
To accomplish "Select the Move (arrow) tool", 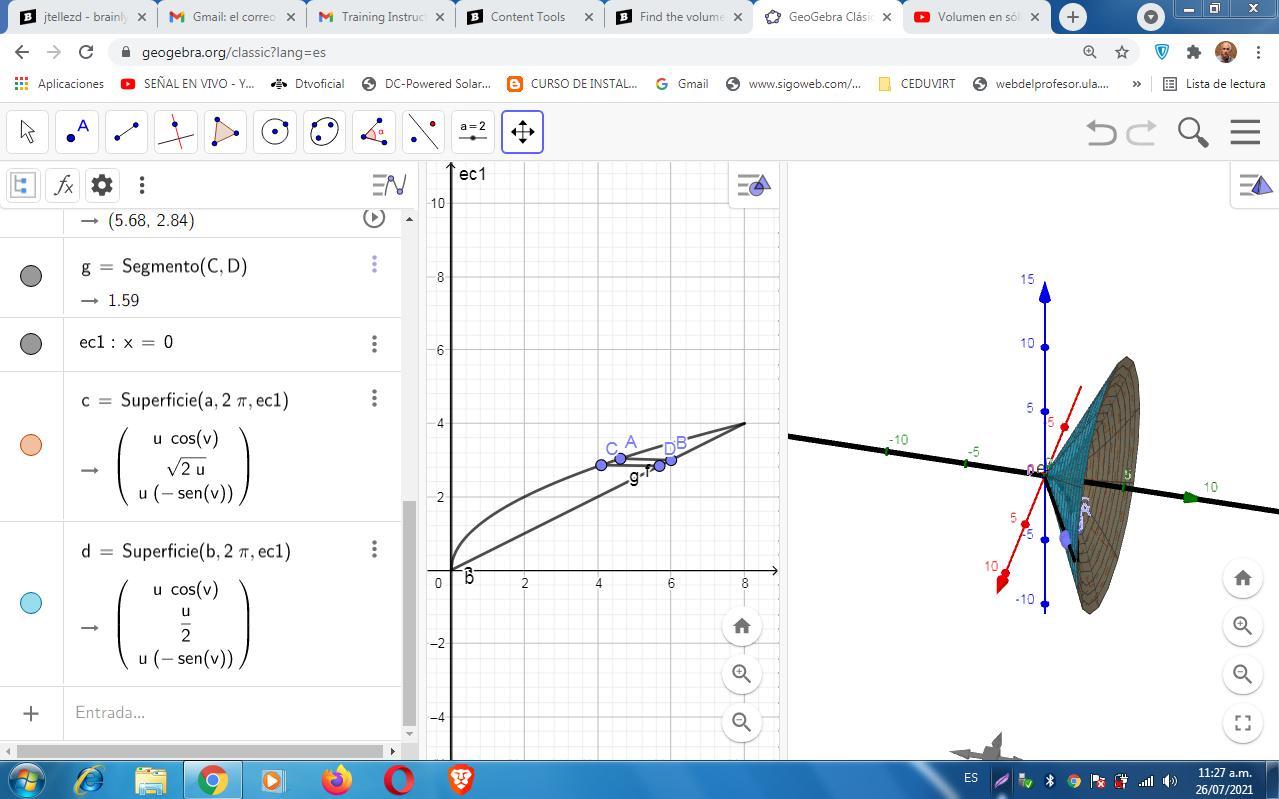I will [x=27, y=132].
